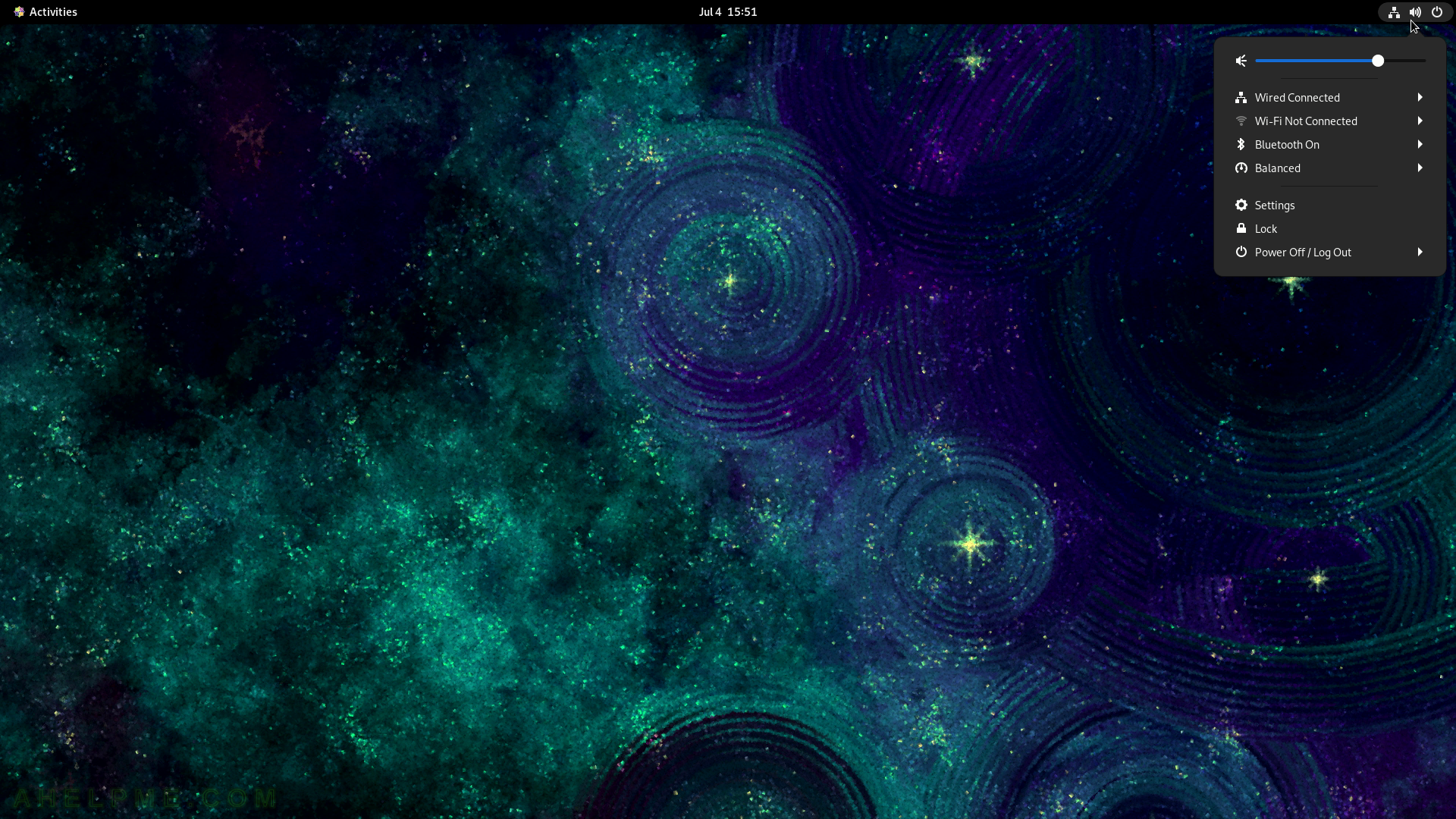Click the wired network icon in menu
This screenshot has height=819, width=1456.
click(x=1241, y=98)
